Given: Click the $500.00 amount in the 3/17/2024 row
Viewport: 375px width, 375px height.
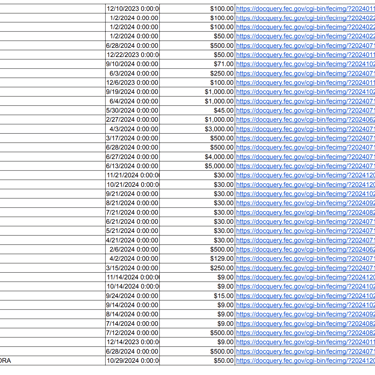Looking at the screenshot, I should pos(197,138).
